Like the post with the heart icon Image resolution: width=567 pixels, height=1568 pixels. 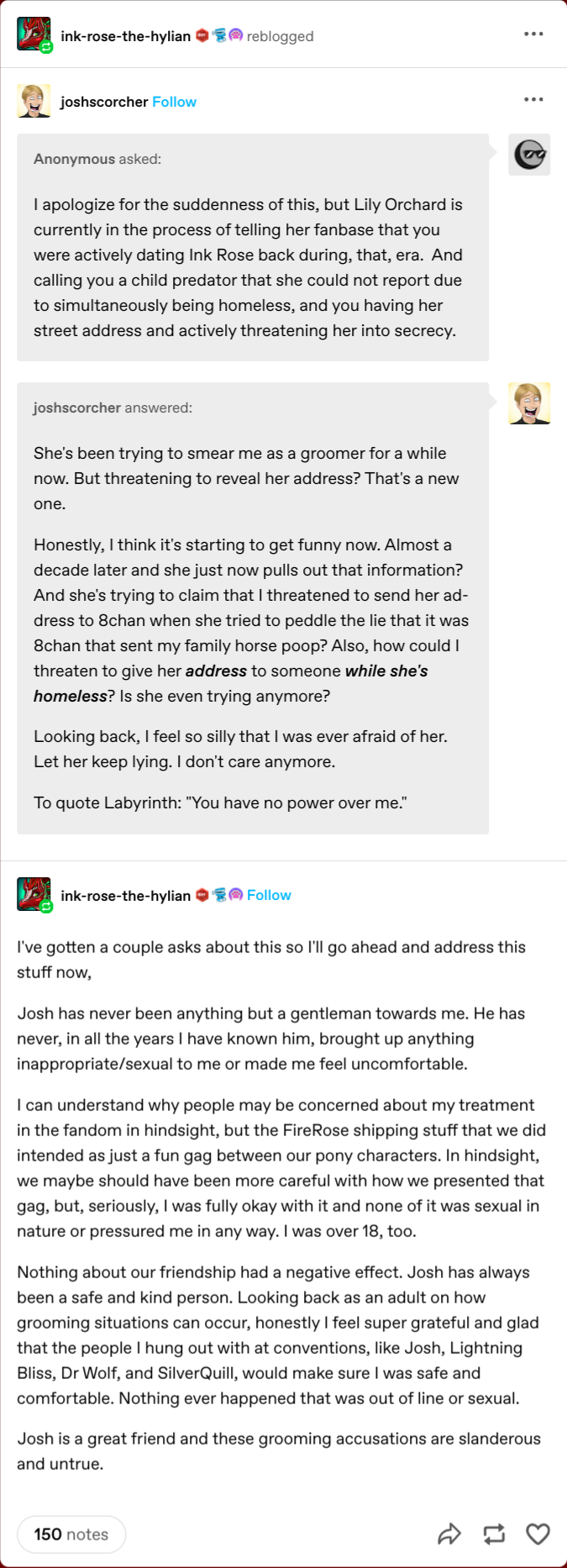tap(538, 1534)
